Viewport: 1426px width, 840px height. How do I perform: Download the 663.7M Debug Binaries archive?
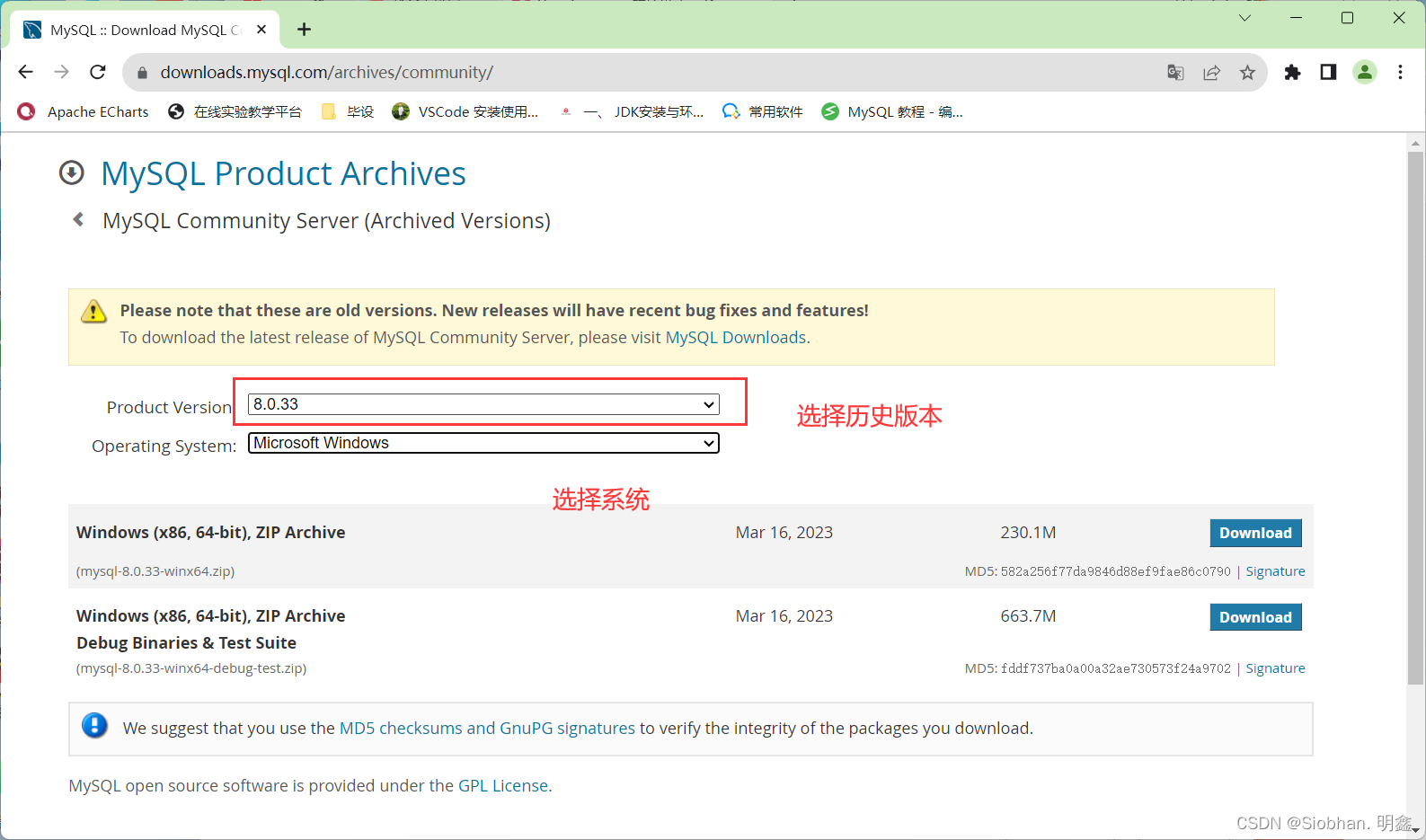coord(1255,617)
